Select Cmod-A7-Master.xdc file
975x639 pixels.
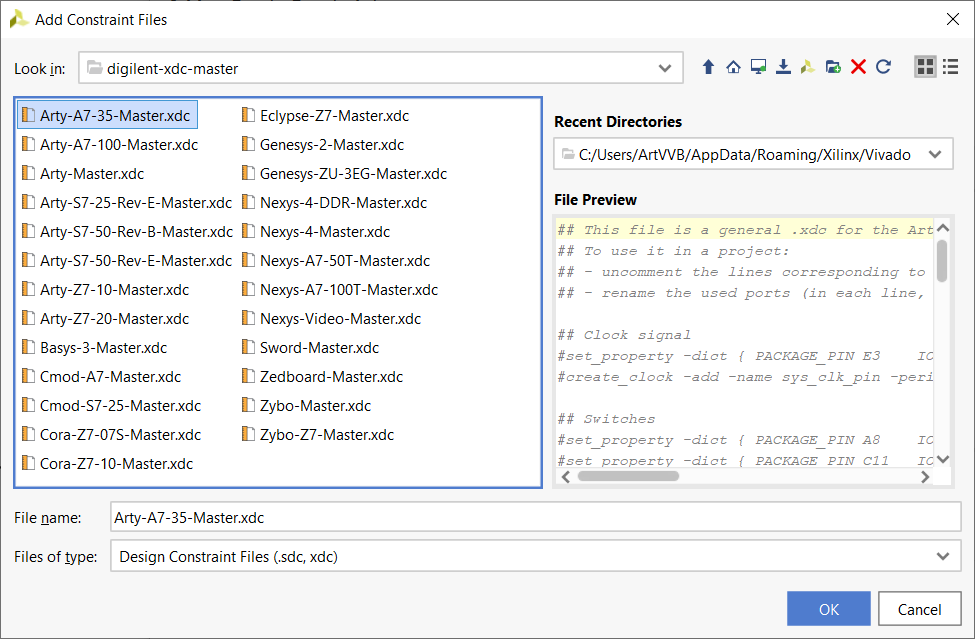[x=101, y=377]
